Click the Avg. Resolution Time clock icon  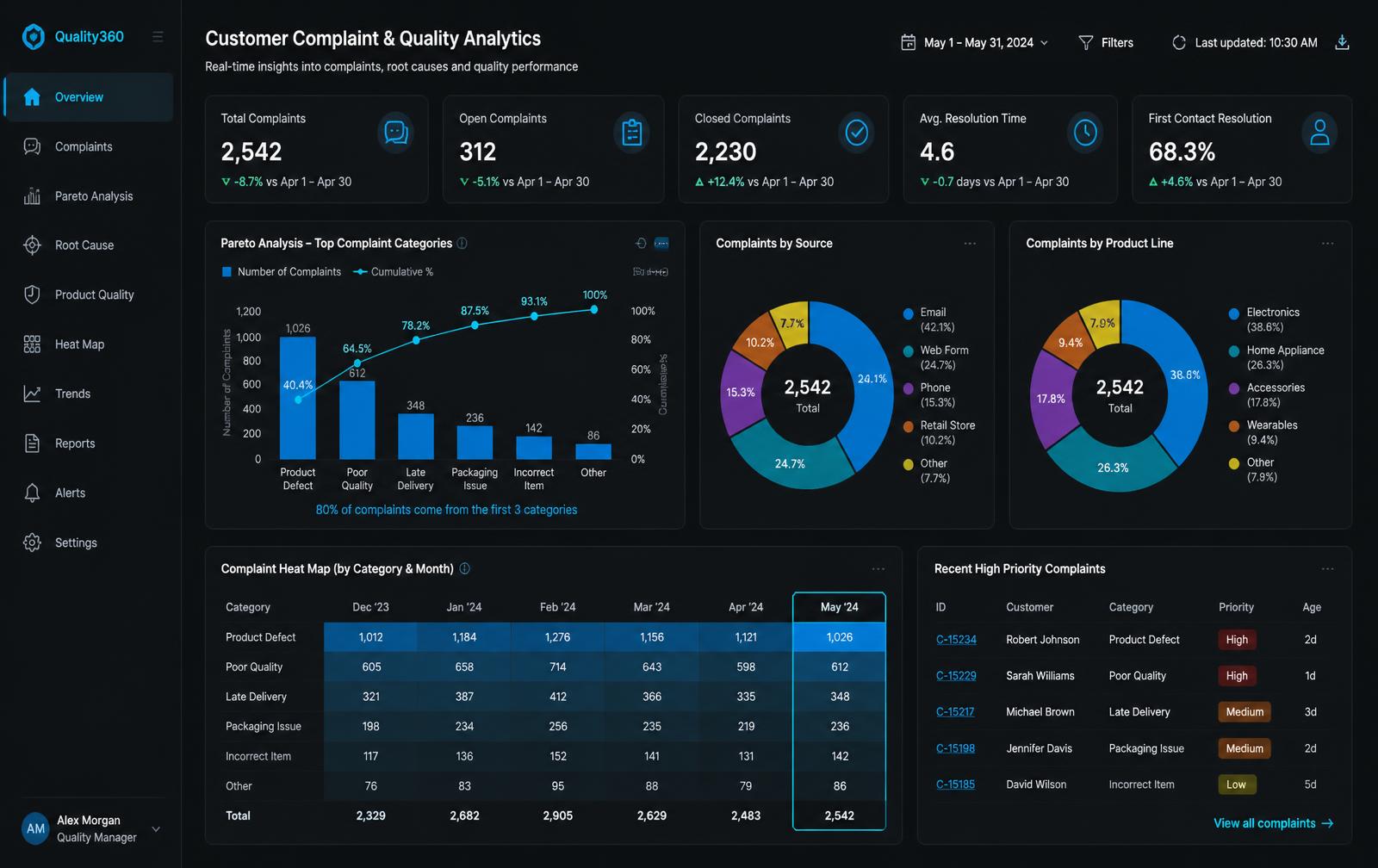coord(1085,133)
